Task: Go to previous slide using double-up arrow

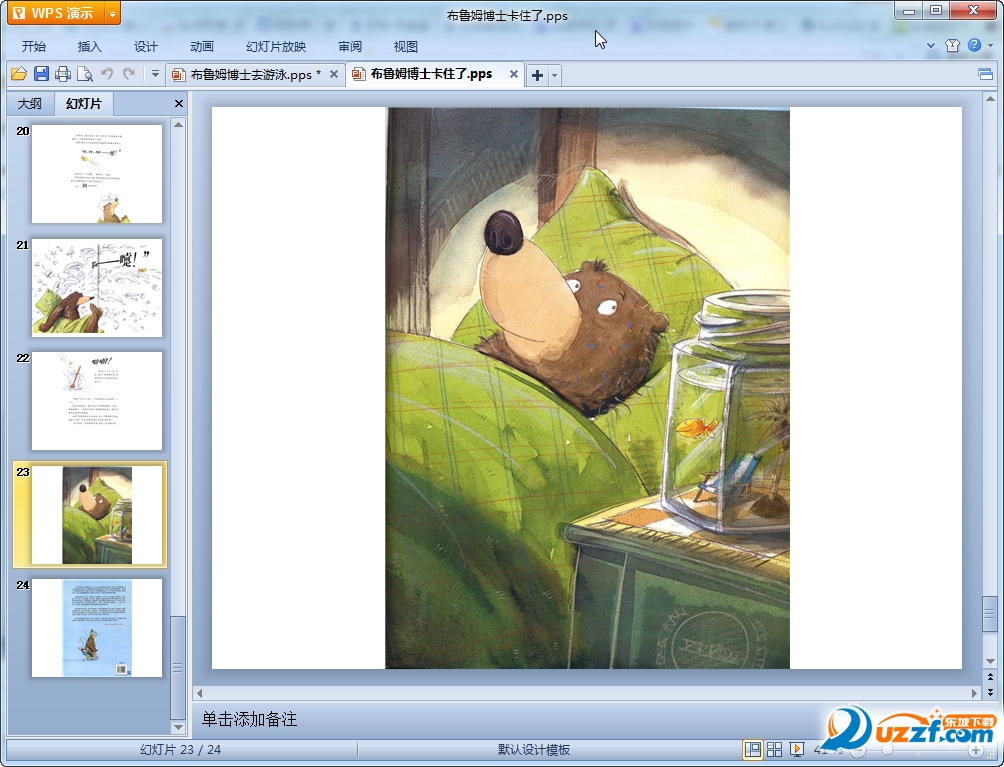Action: (x=990, y=677)
